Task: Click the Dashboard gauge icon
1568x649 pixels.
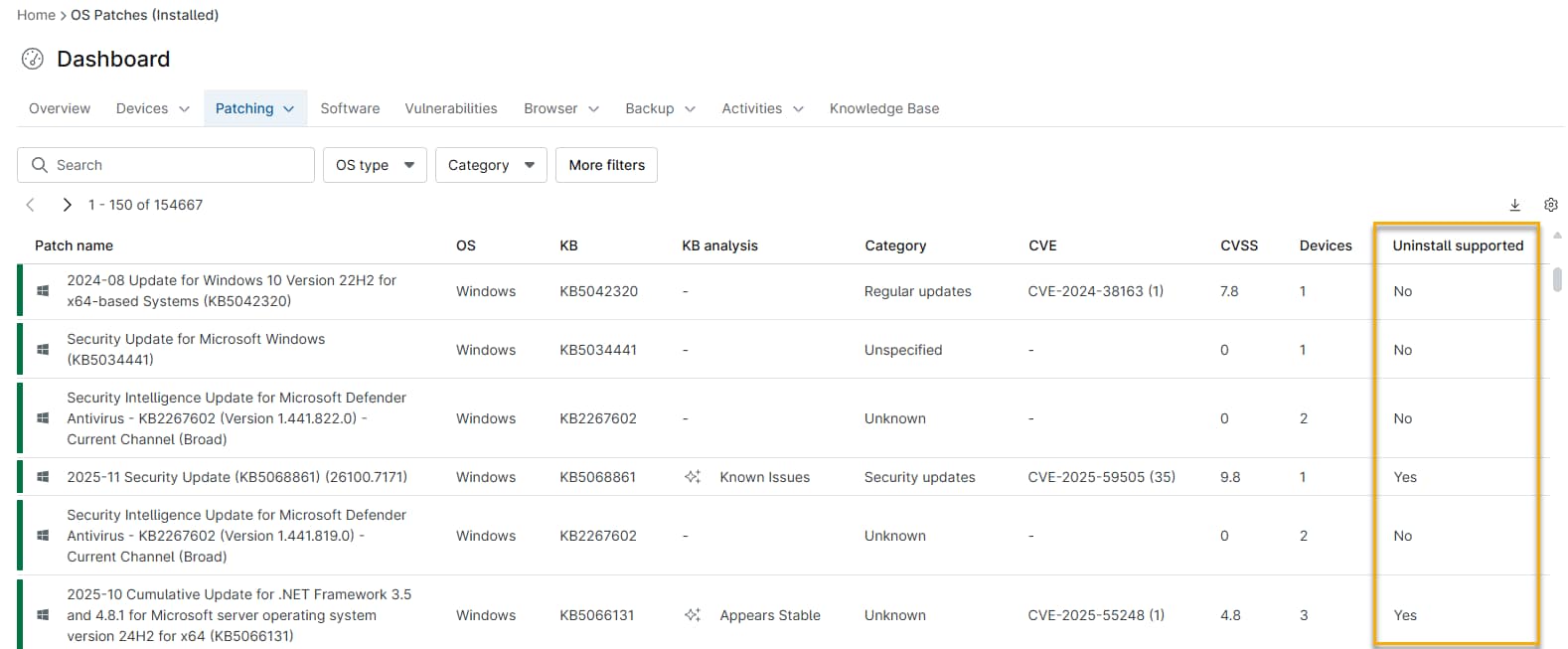Action: tap(33, 60)
